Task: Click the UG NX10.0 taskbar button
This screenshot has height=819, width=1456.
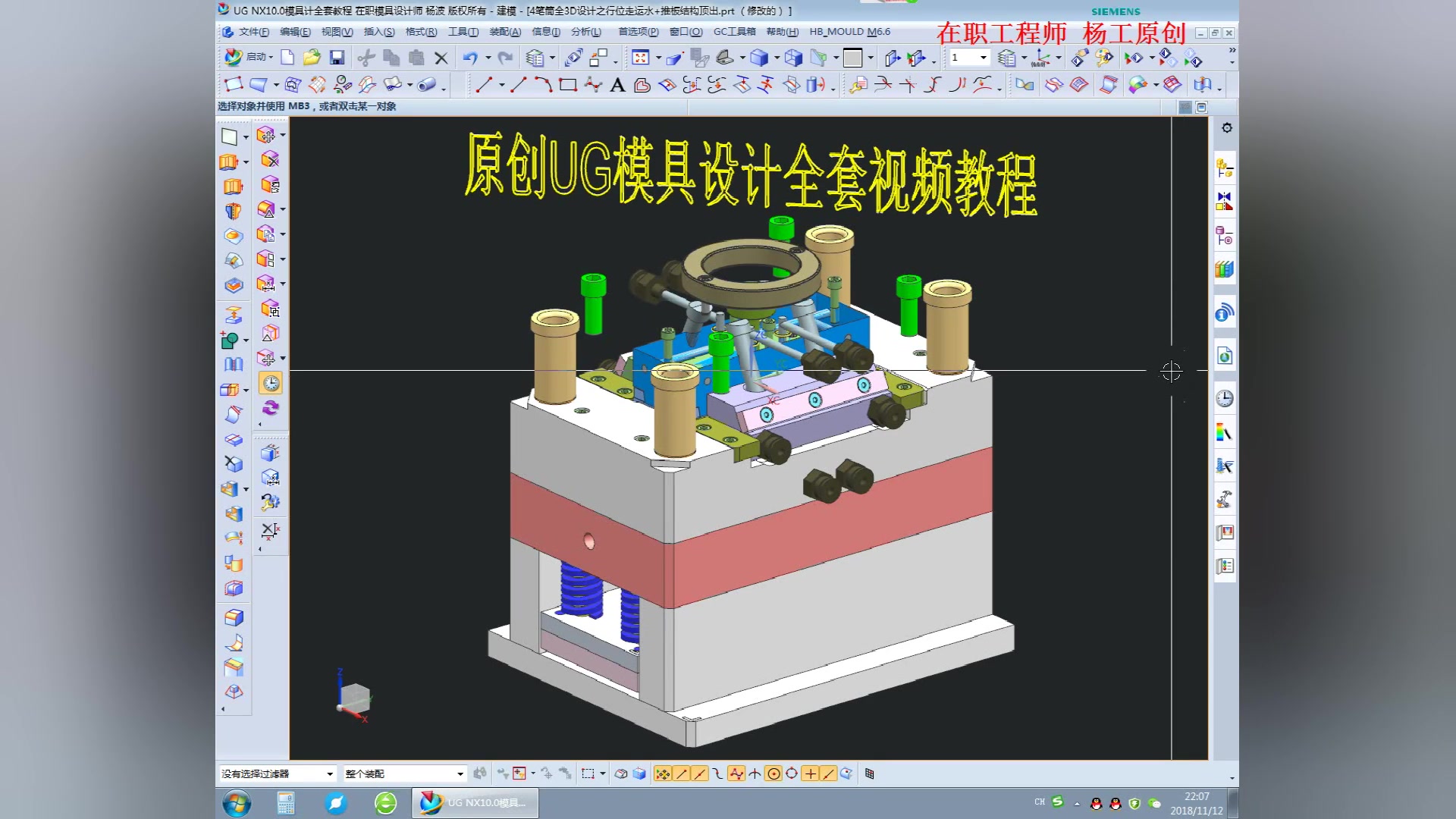Action: pos(475,802)
